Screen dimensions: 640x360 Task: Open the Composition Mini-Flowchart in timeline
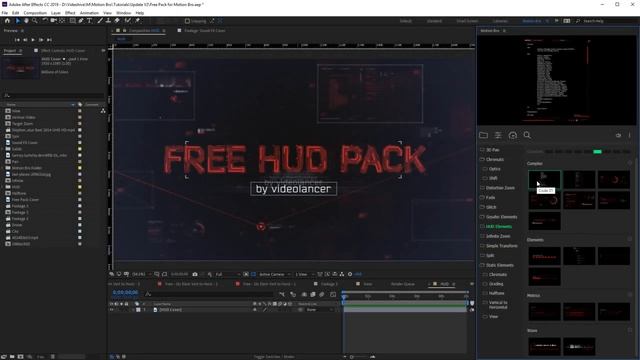point(282,294)
